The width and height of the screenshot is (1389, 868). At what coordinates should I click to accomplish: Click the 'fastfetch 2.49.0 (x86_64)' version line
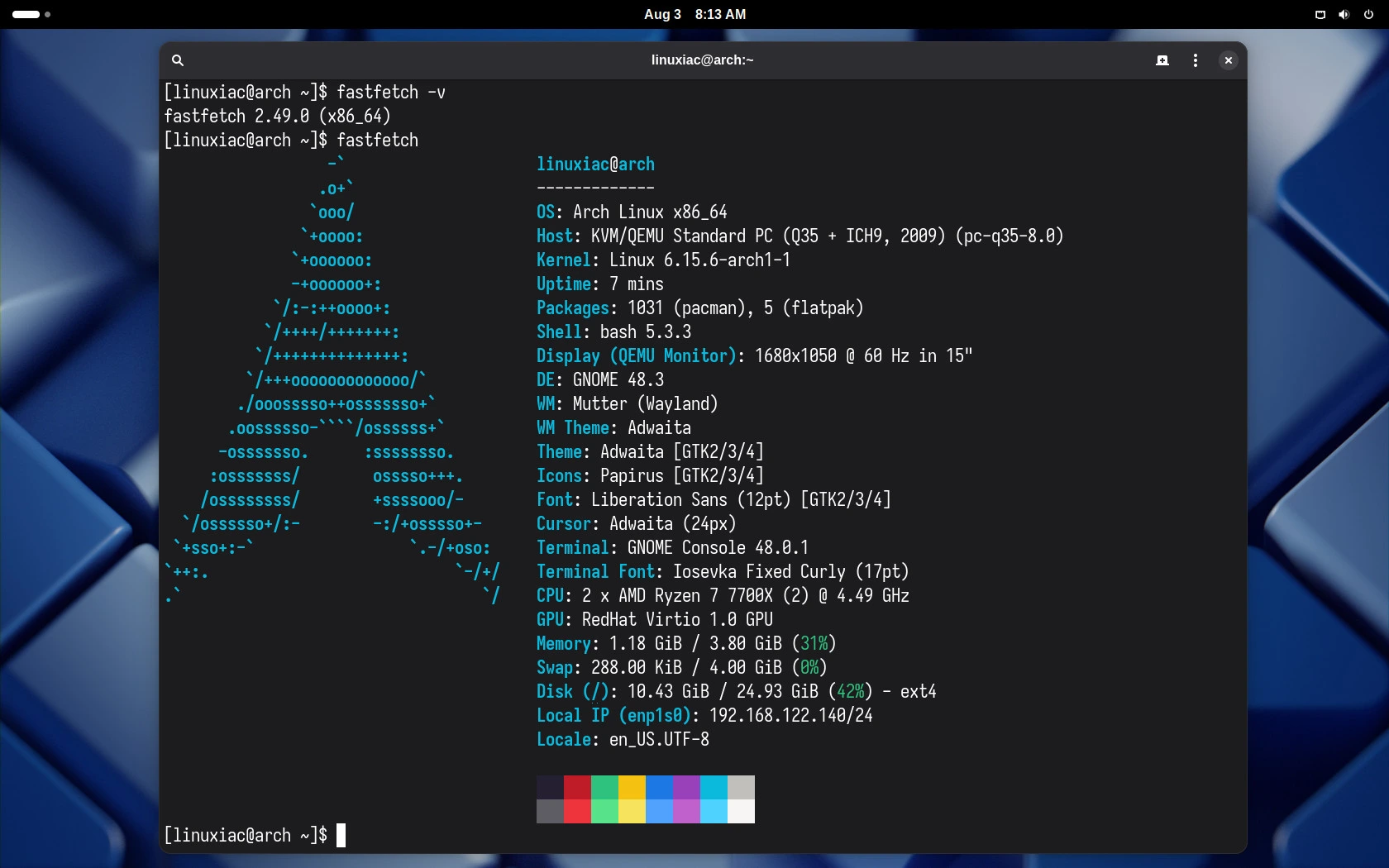tap(277, 117)
